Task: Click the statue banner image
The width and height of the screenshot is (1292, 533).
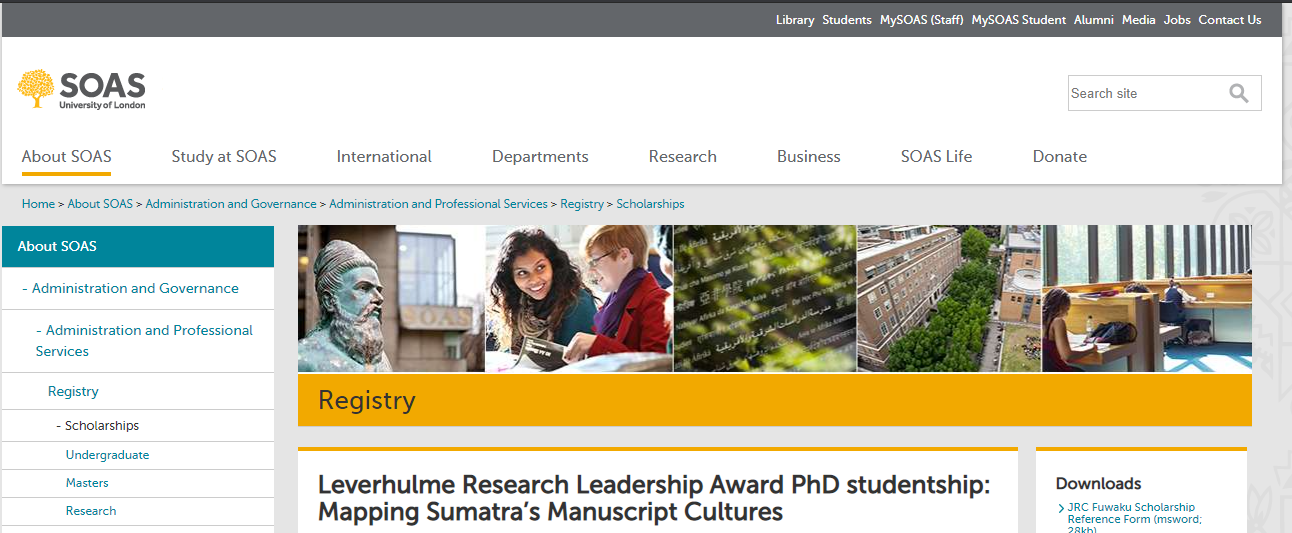Action: [391, 298]
